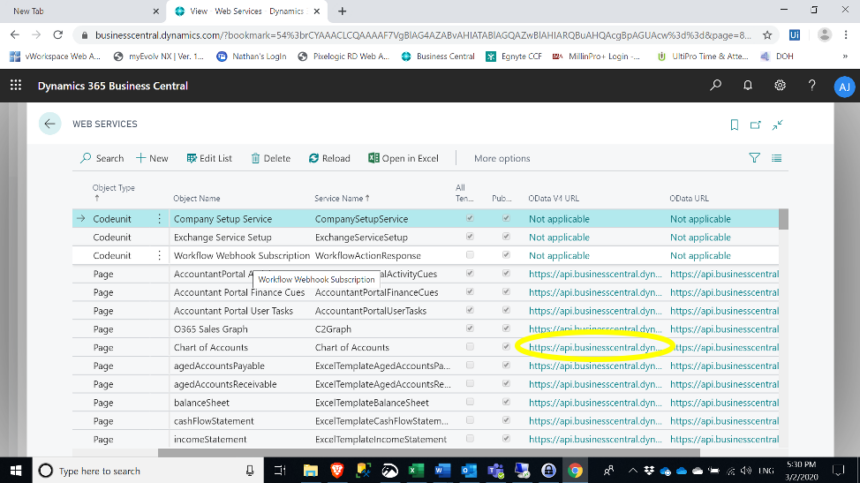Switch list layout with the view icon

pos(777,158)
